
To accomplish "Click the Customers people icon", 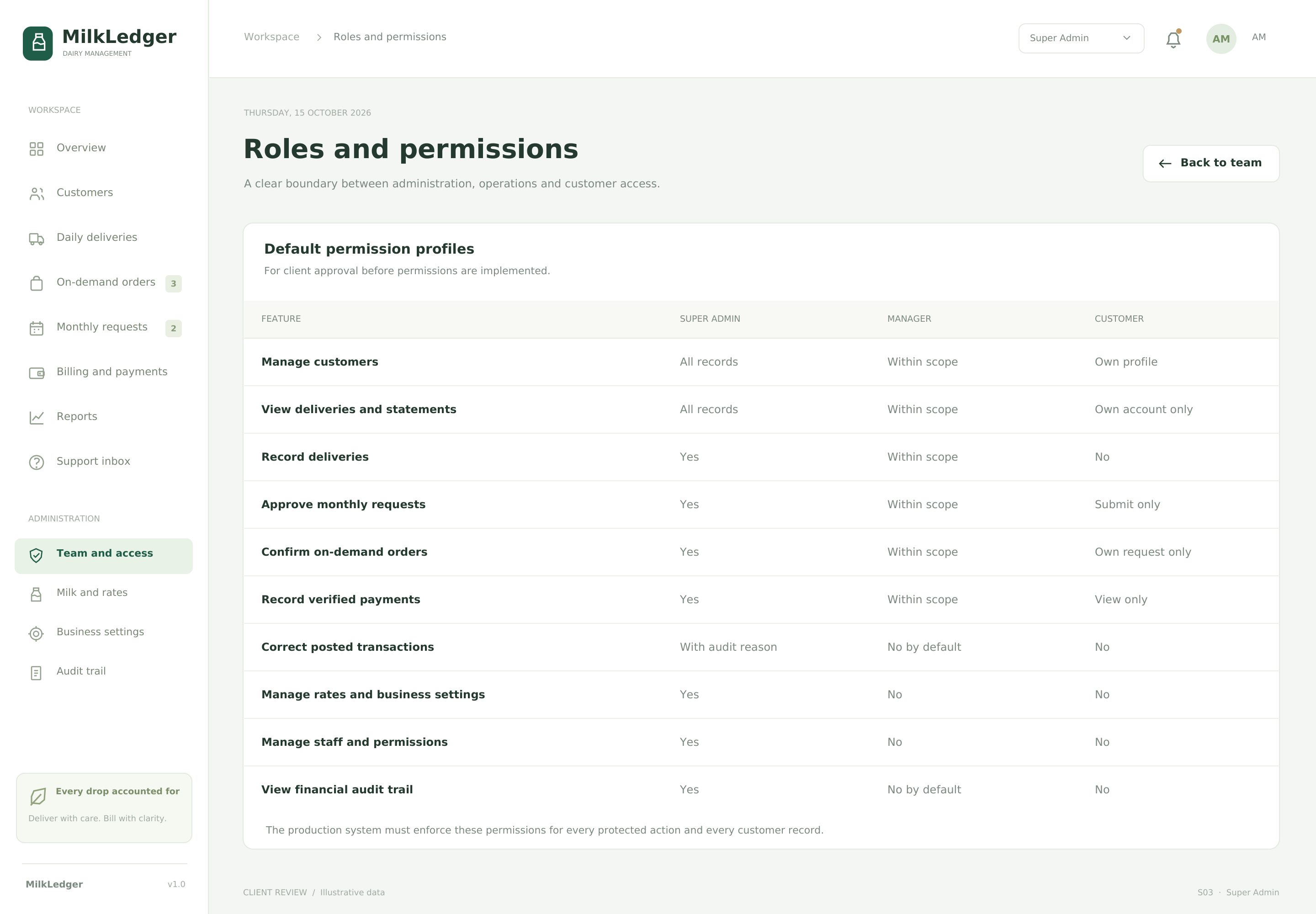I will click(37, 194).
